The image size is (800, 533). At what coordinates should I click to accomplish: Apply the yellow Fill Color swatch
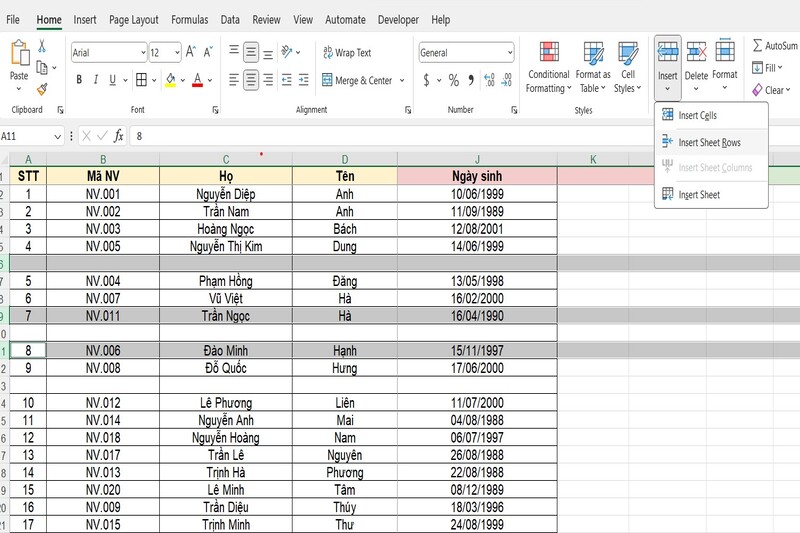click(170, 80)
